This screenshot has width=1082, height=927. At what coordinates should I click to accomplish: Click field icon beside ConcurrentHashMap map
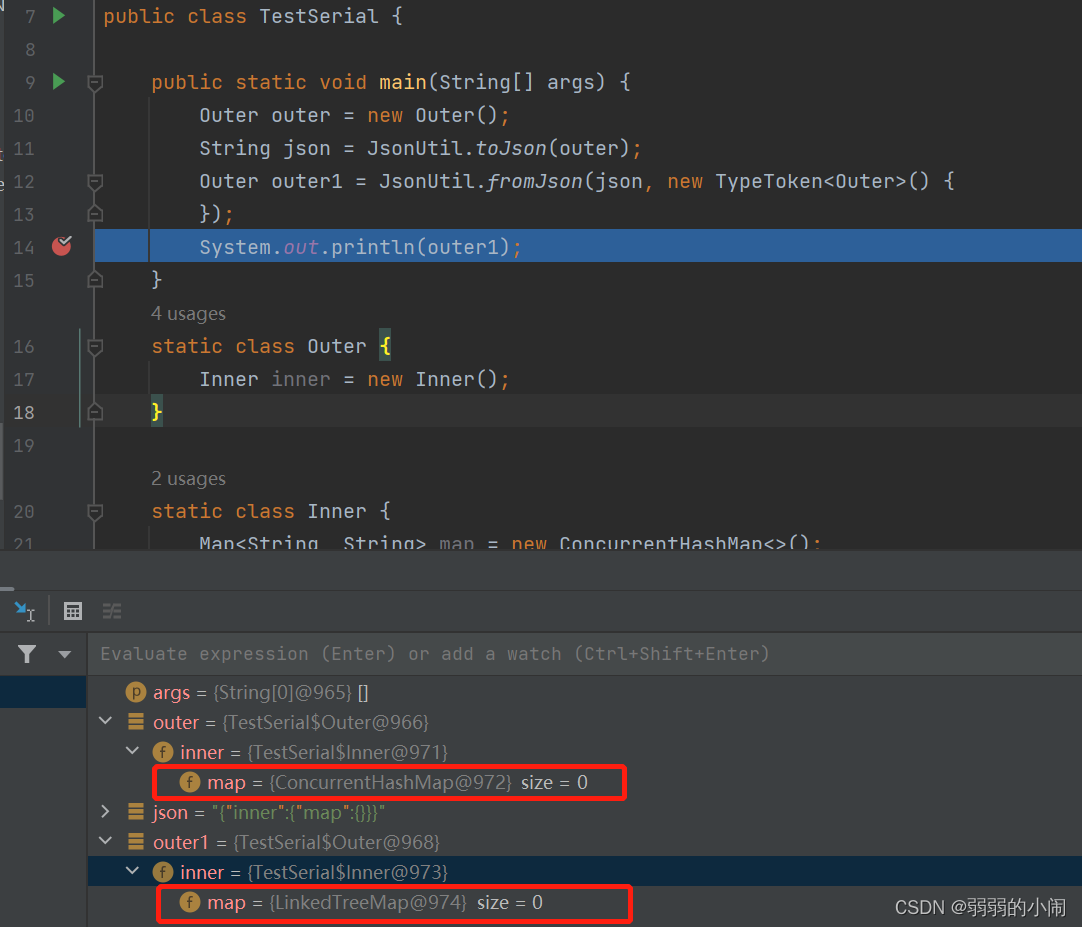[x=190, y=782]
